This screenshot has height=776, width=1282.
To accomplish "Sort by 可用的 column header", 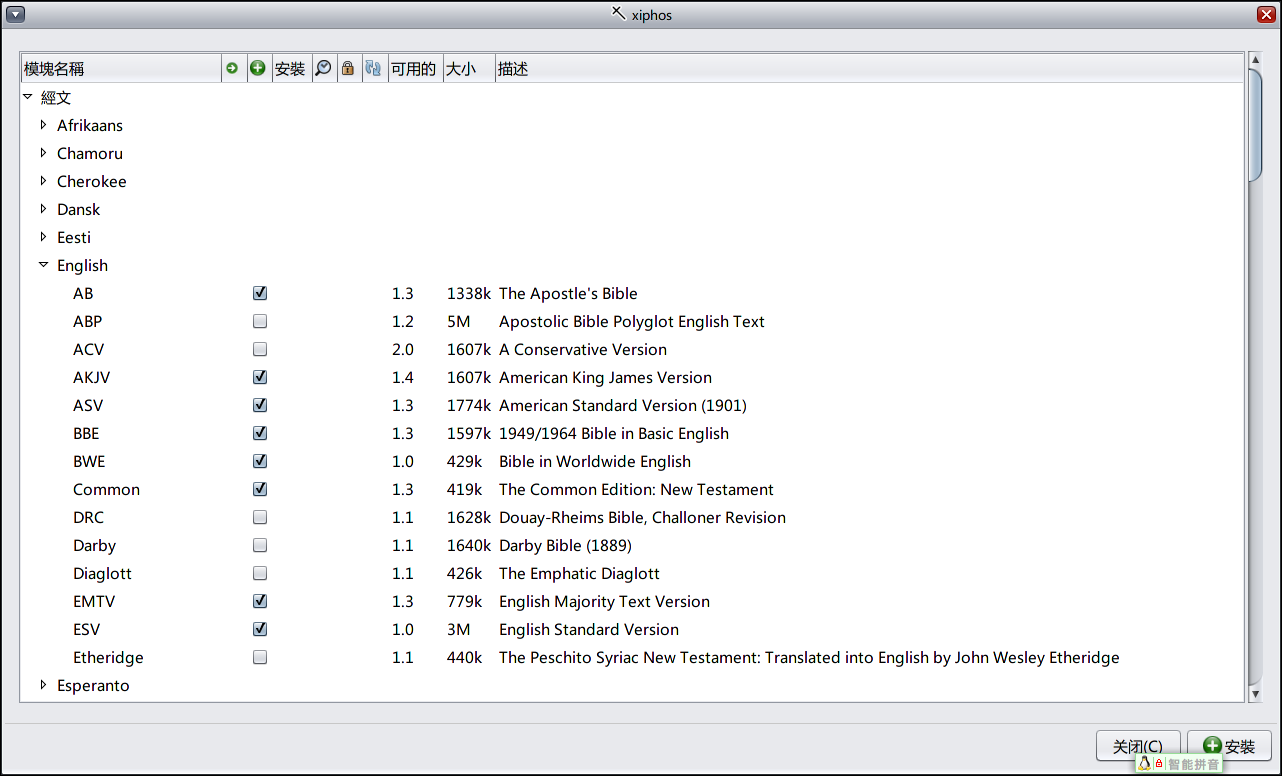I will (415, 68).
